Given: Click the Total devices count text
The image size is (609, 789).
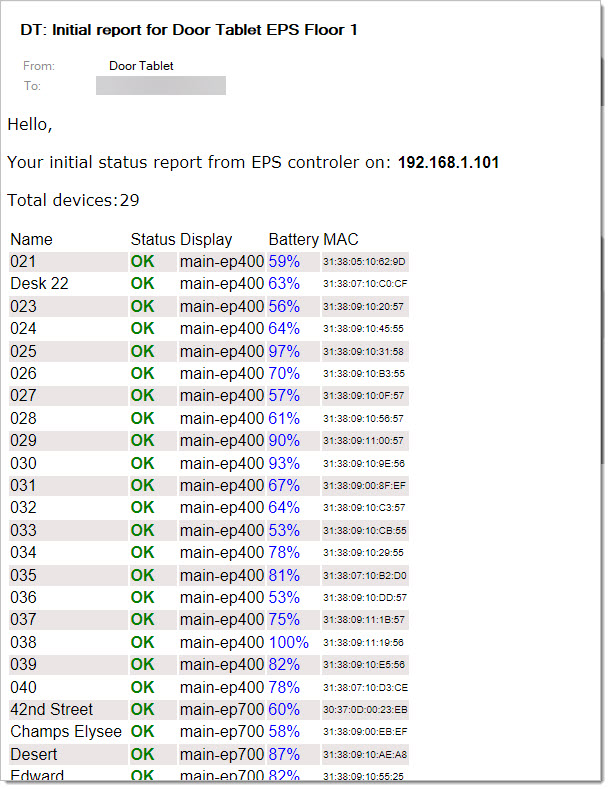Looking at the screenshot, I should tap(73, 200).
